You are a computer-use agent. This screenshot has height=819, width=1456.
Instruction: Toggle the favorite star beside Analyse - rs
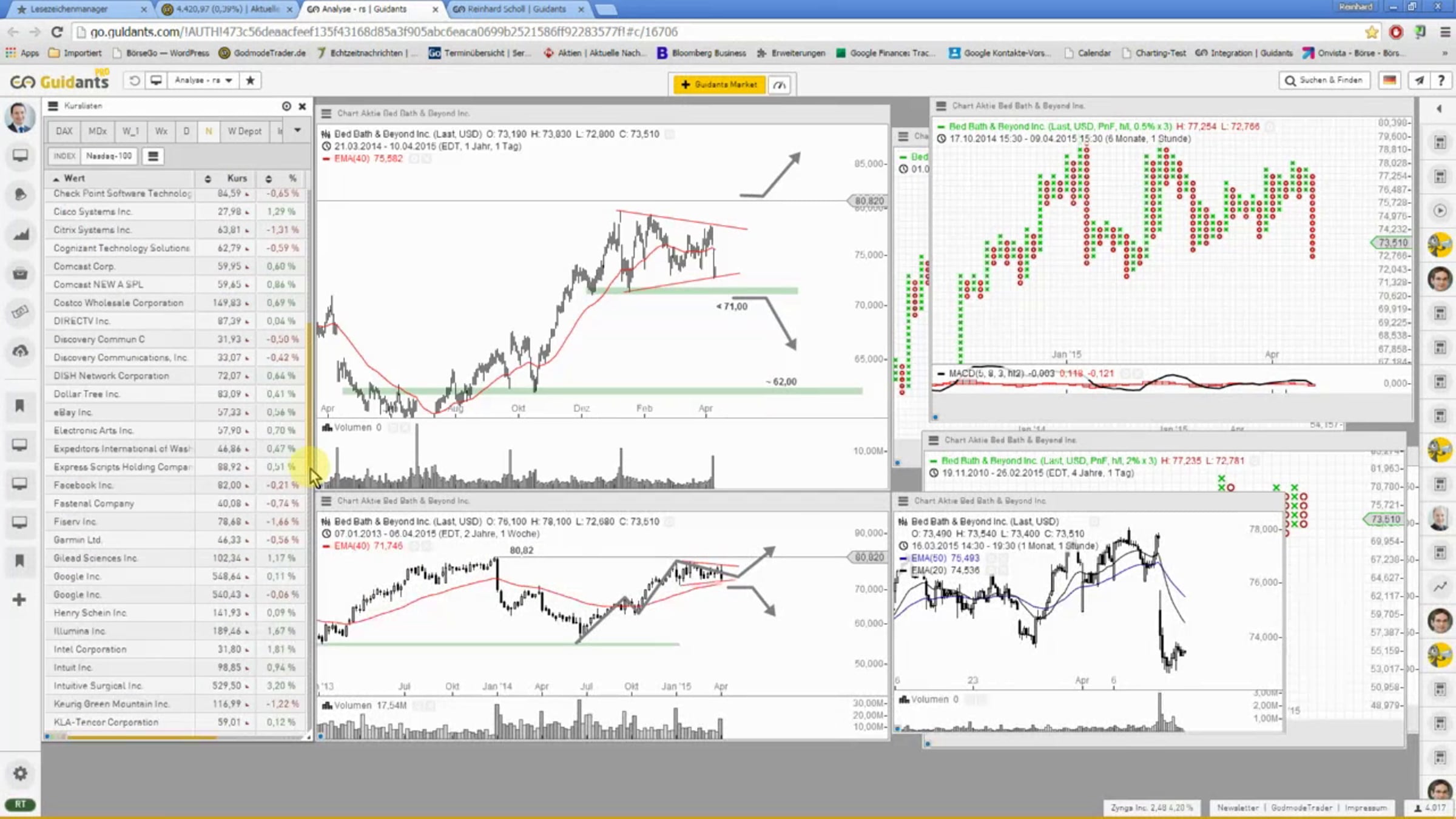(x=250, y=80)
